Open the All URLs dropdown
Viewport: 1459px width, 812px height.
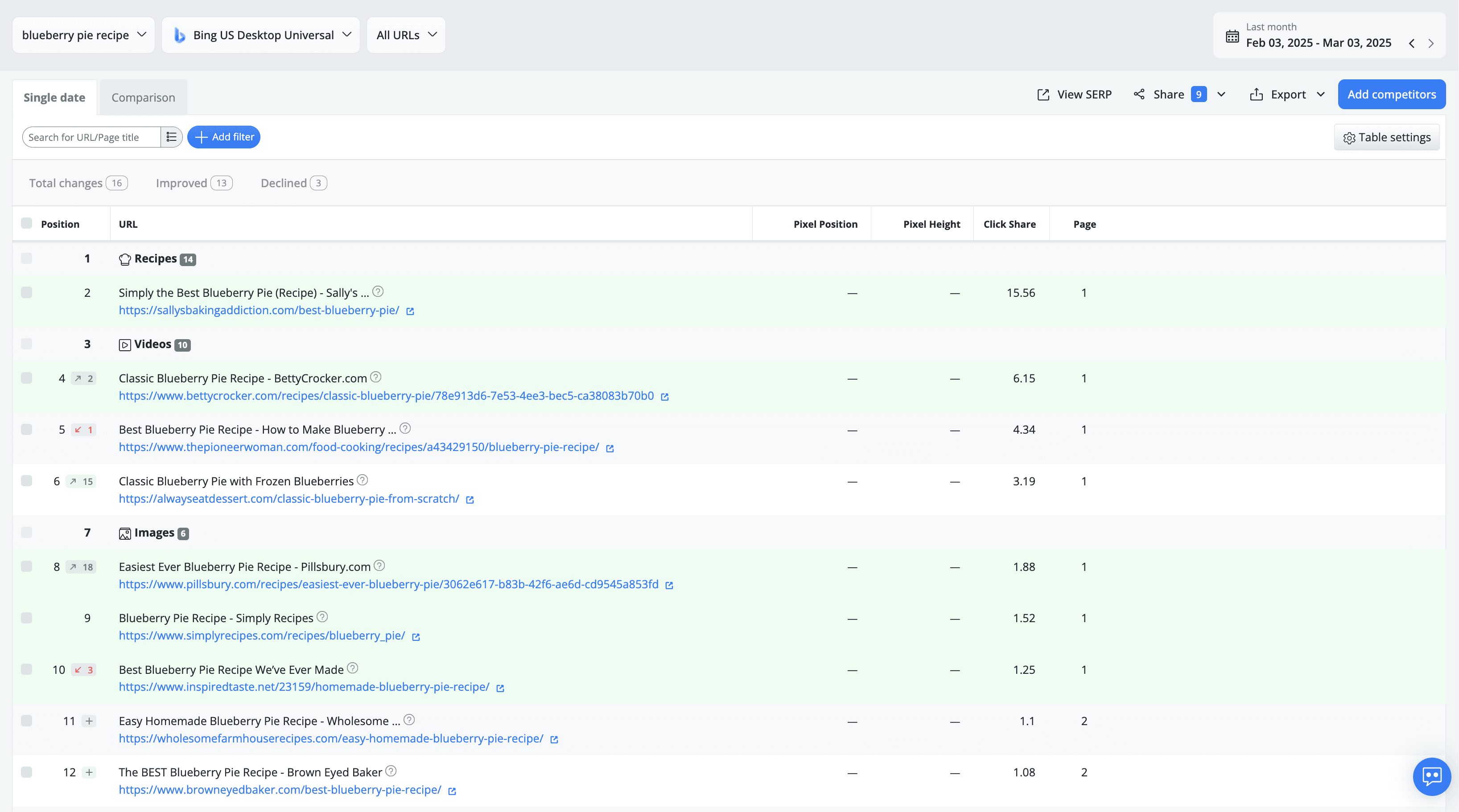406,35
